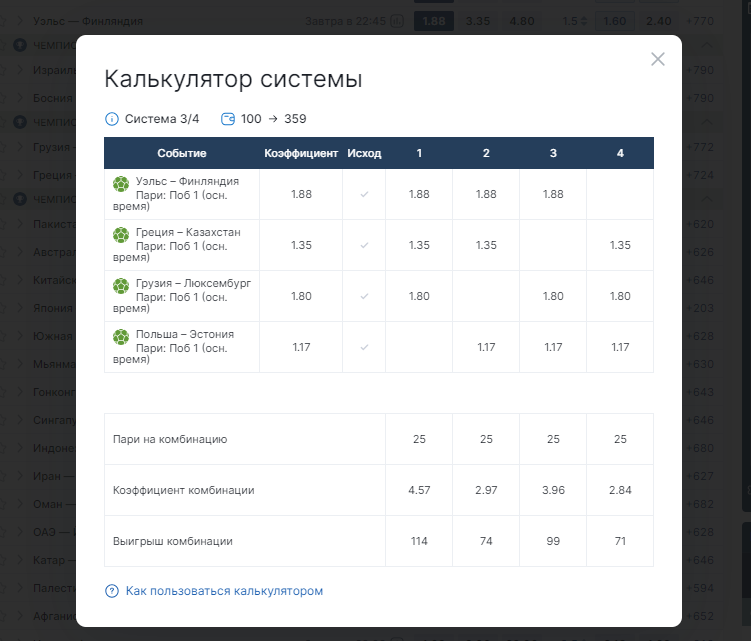
Task: Click combination coefficient 2.97
Action: point(486,490)
